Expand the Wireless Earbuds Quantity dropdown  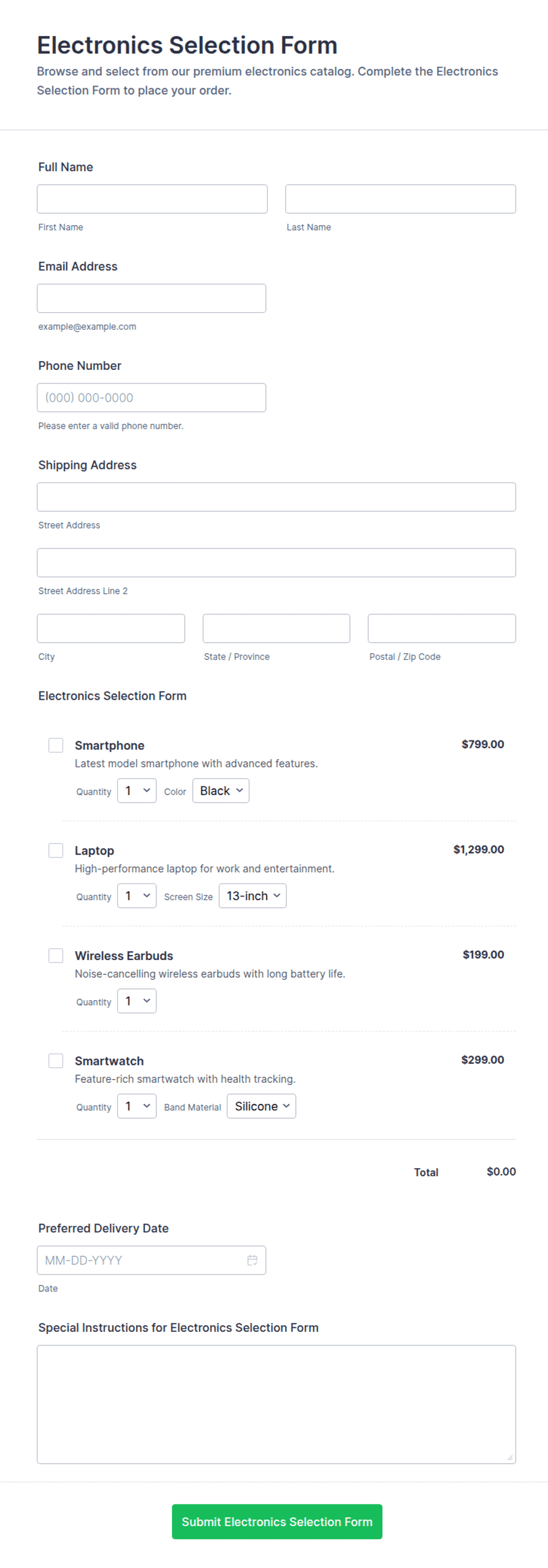click(x=137, y=1001)
